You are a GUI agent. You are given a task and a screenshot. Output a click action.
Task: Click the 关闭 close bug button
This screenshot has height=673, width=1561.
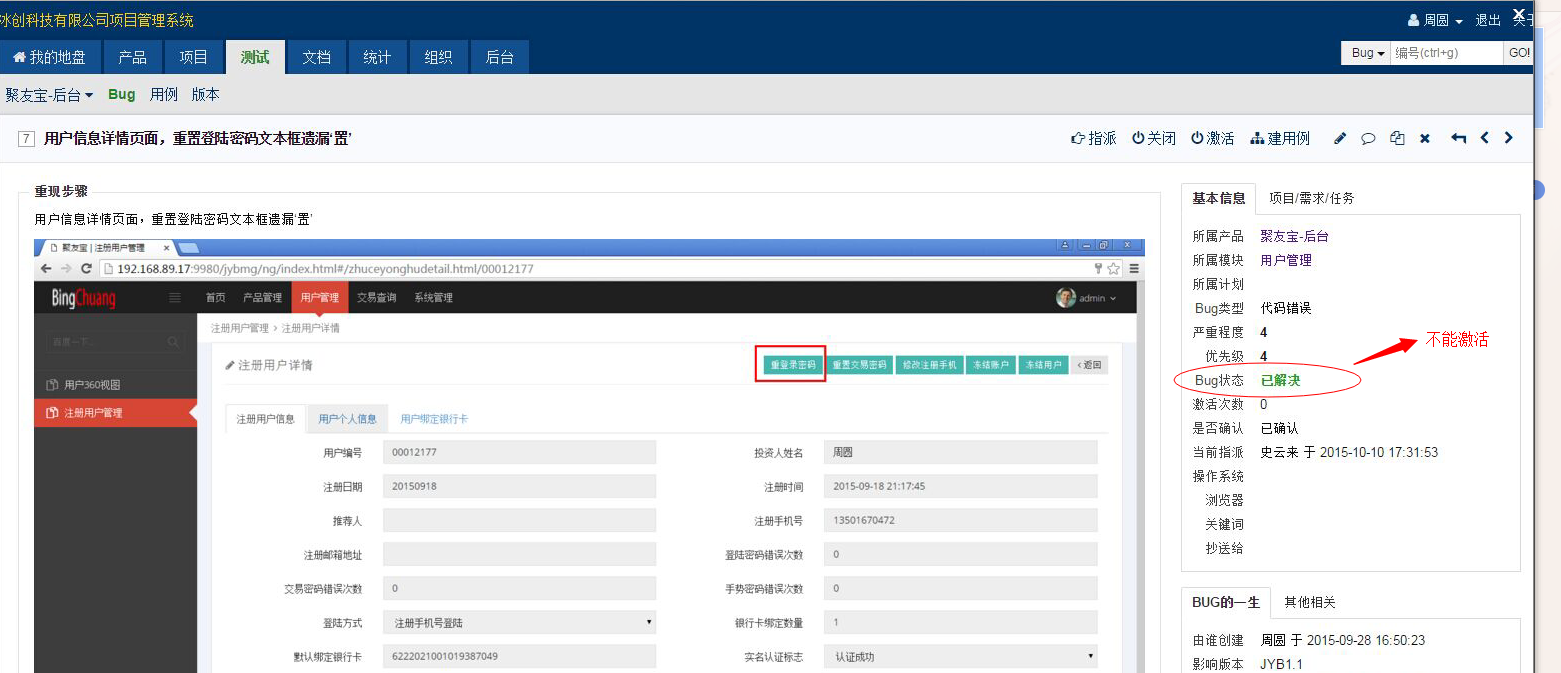pos(1154,139)
